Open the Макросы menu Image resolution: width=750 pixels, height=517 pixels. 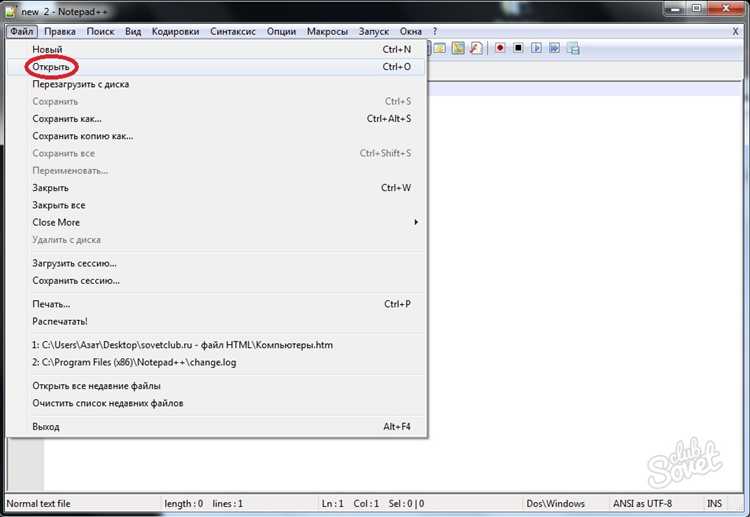(327, 32)
